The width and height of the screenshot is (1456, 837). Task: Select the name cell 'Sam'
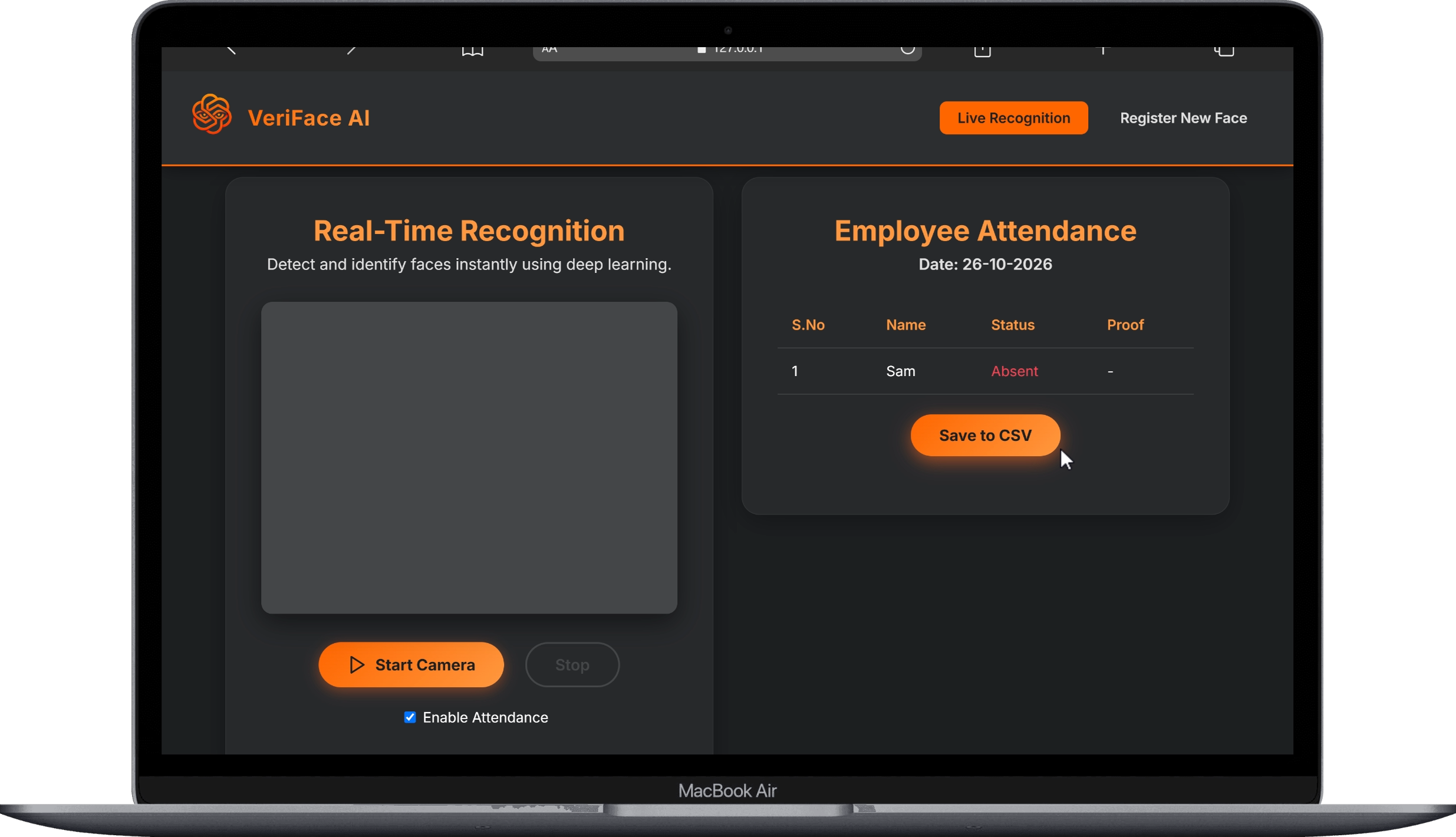(900, 371)
